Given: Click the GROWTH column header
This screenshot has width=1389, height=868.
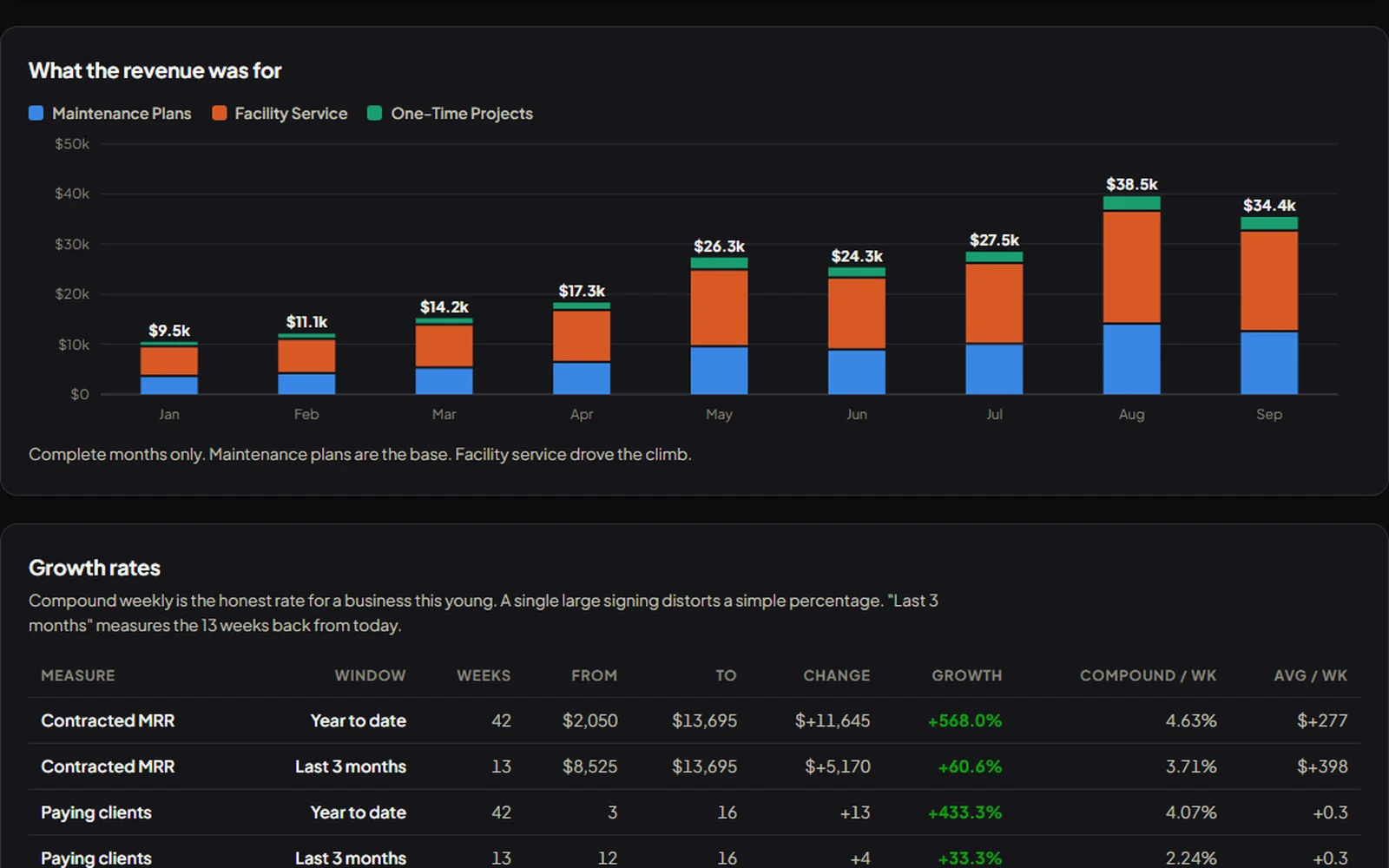Looking at the screenshot, I should click(x=966, y=675).
